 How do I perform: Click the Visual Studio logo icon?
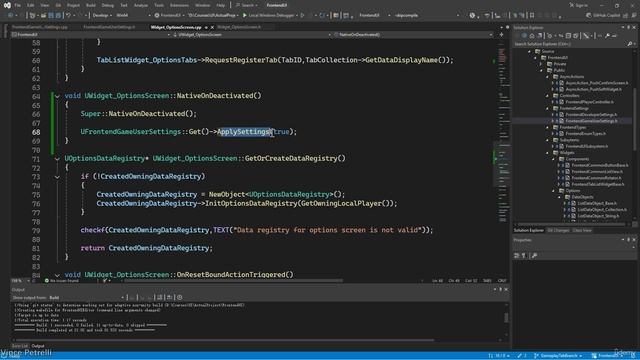click(7, 5)
